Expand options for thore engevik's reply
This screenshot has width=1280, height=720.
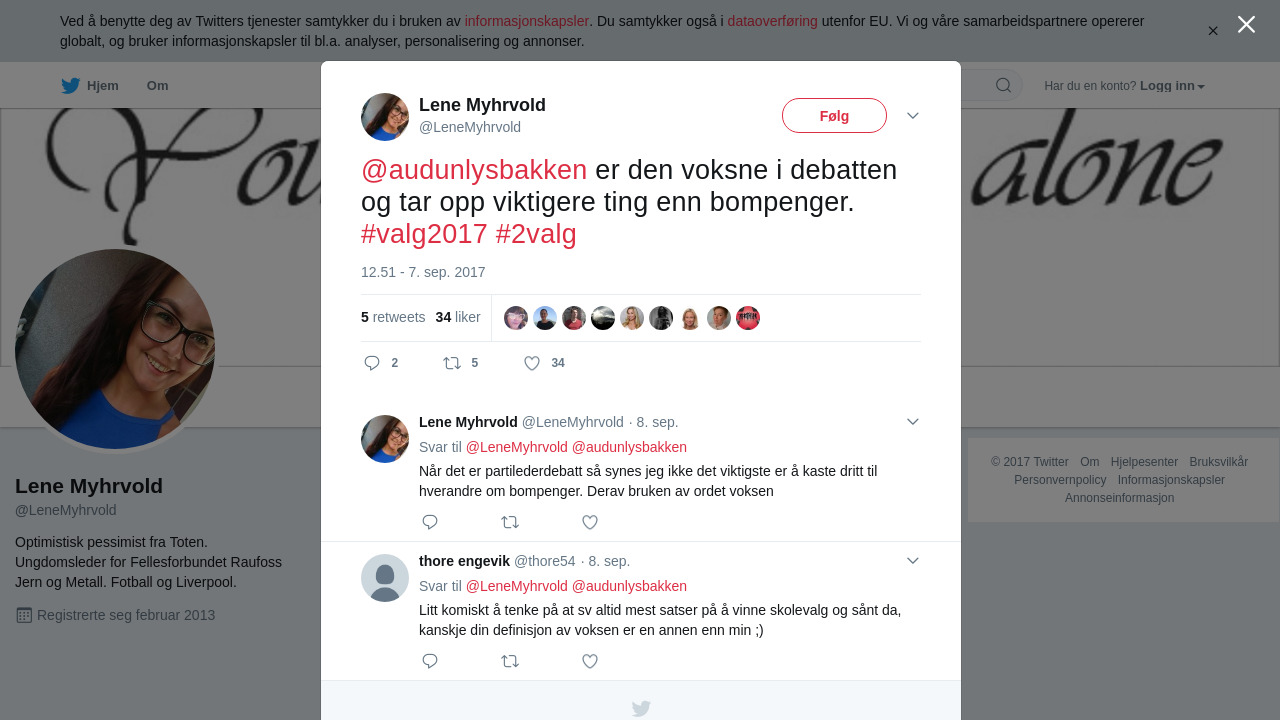click(x=913, y=561)
